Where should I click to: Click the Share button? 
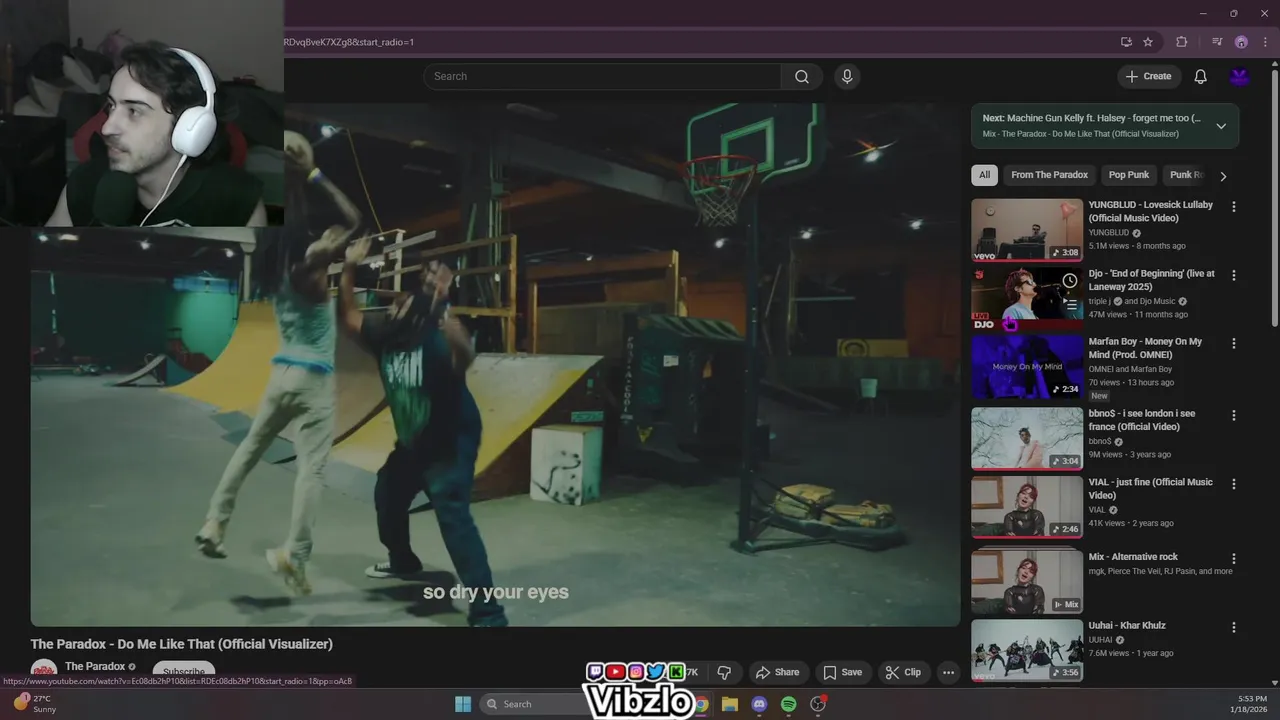777,672
